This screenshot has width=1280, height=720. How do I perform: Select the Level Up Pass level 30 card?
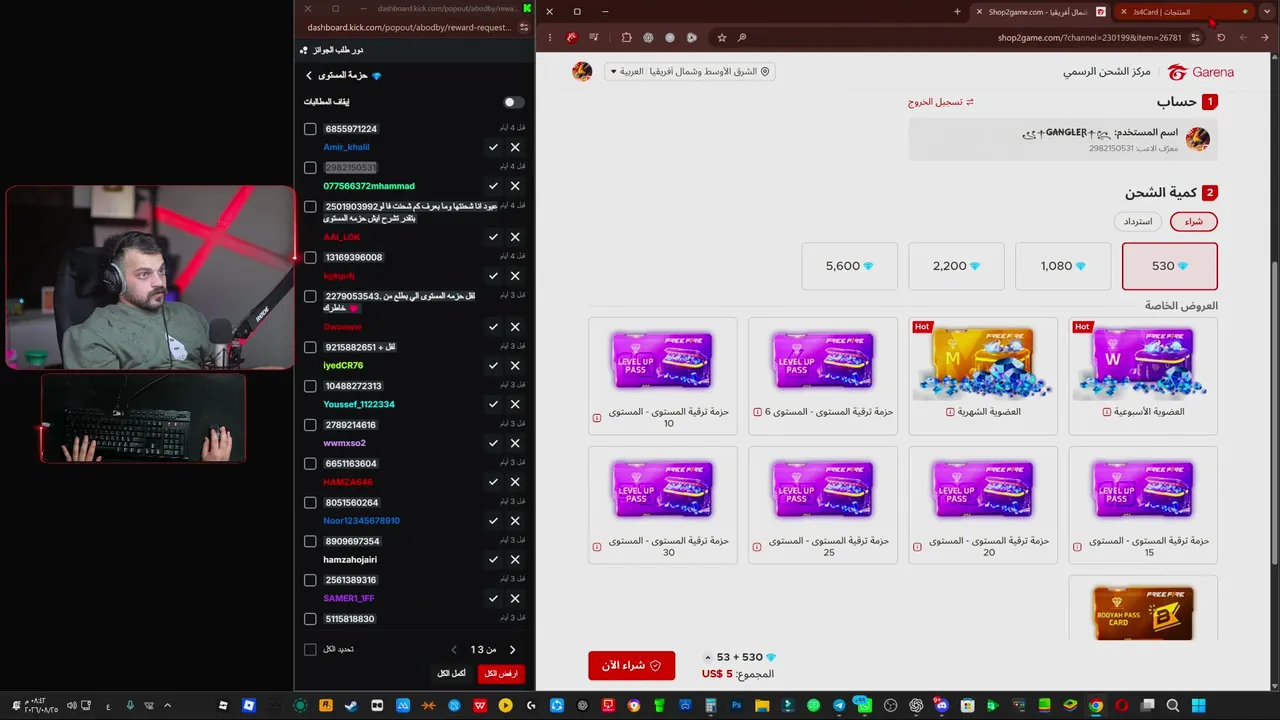coord(663,505)
